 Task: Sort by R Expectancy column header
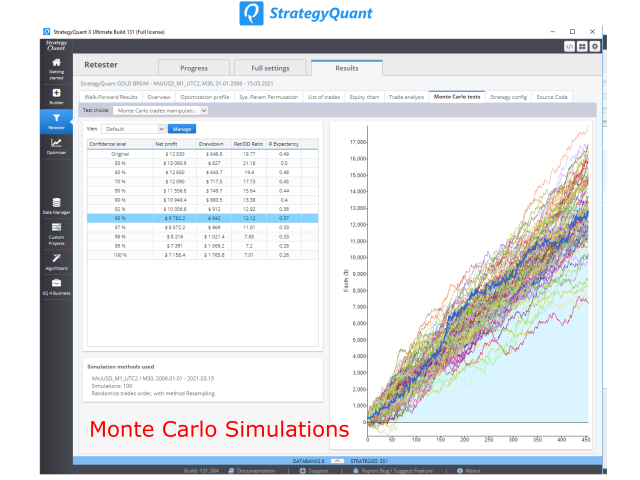click(x=284, y=144)
